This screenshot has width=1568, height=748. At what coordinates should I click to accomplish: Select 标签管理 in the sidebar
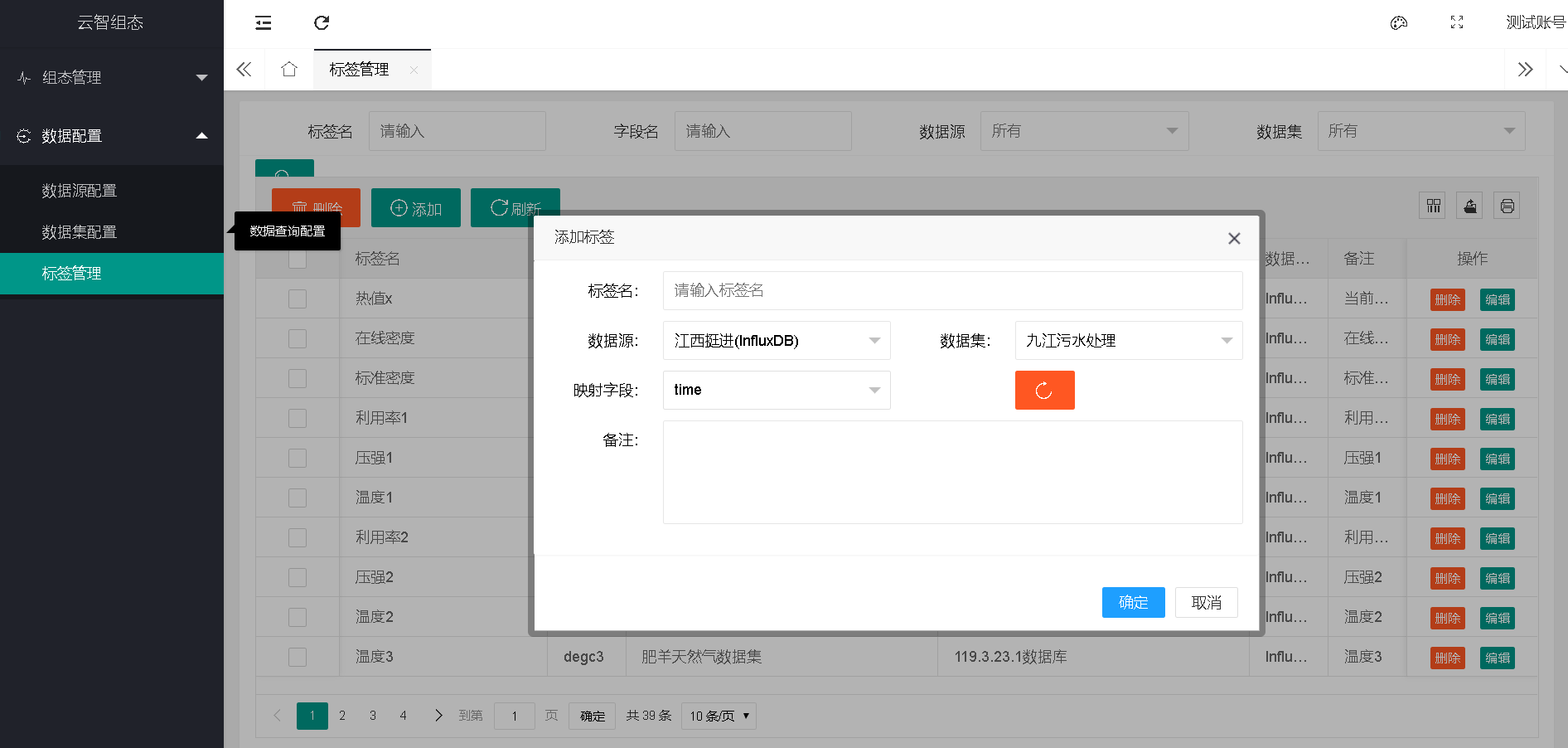[112, 274]
